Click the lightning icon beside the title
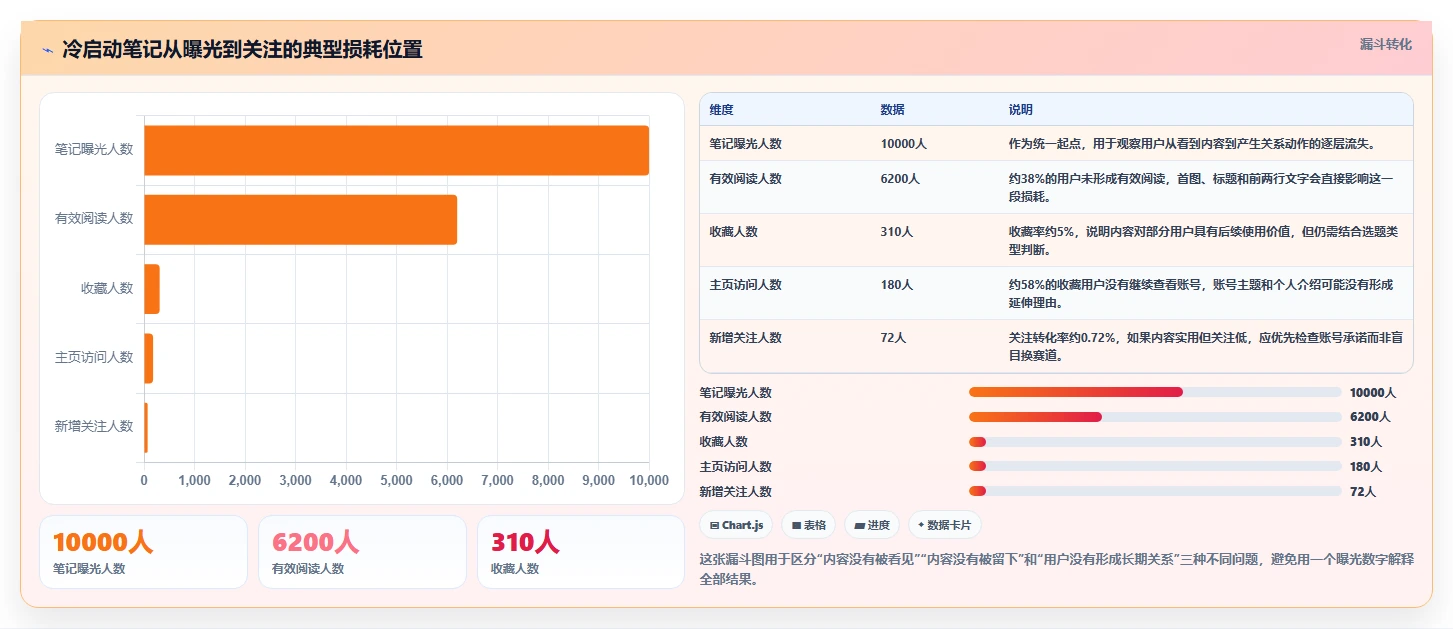 click(47, 49)
